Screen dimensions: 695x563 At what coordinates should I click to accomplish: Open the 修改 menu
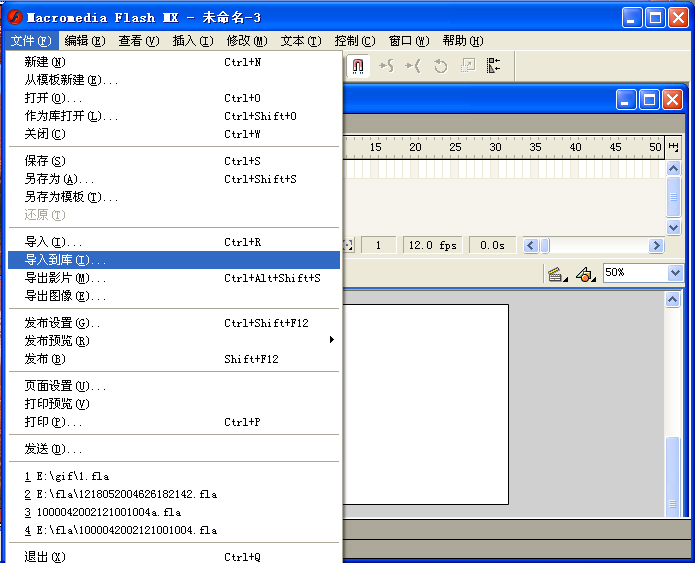click(247, 41)
